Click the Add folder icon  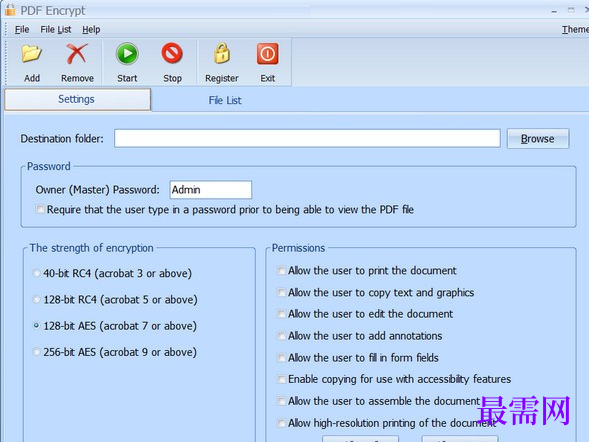(x=32, y=54)
